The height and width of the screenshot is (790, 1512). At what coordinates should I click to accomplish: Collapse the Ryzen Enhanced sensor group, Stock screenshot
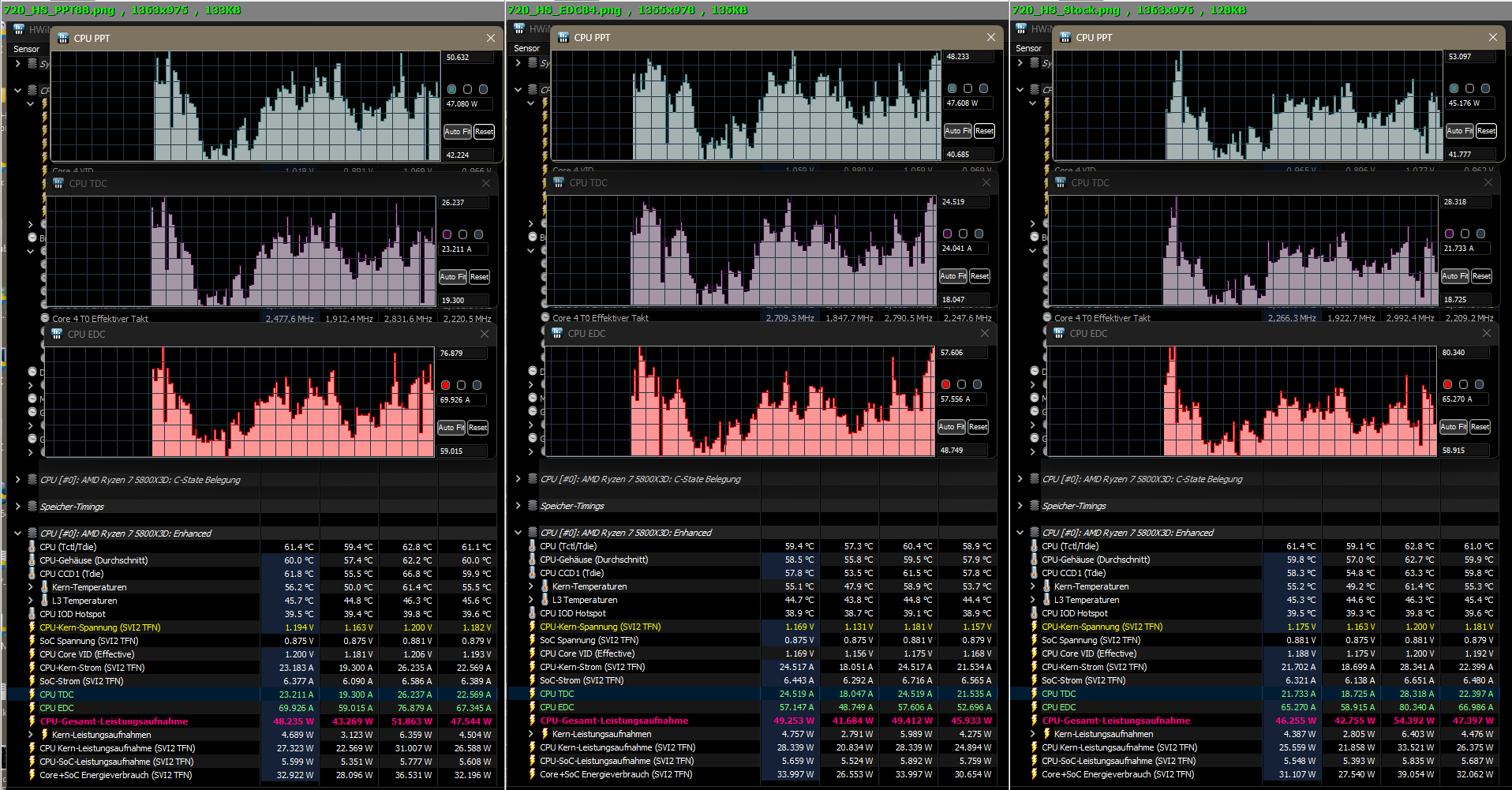(1020, 532)
